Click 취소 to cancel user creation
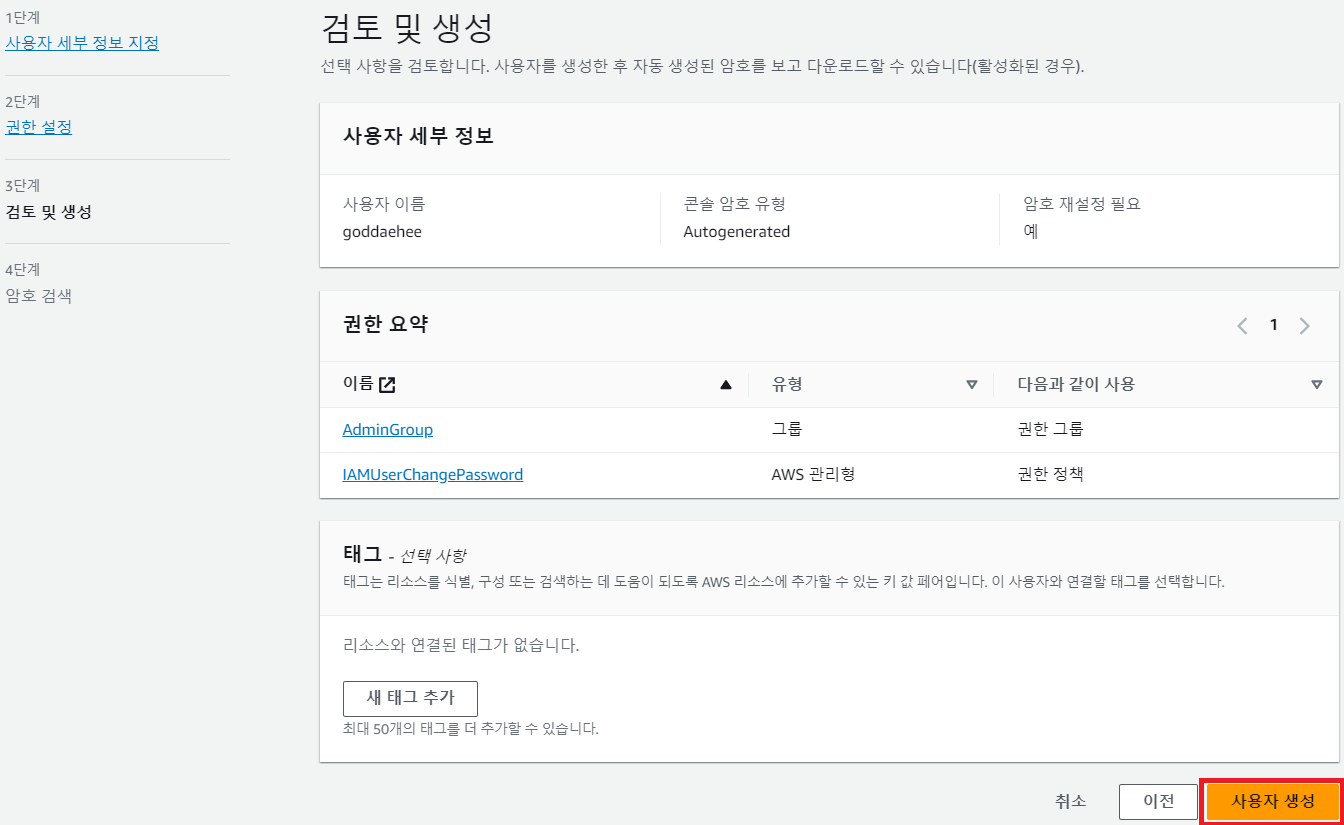 tap(1070, 801)
